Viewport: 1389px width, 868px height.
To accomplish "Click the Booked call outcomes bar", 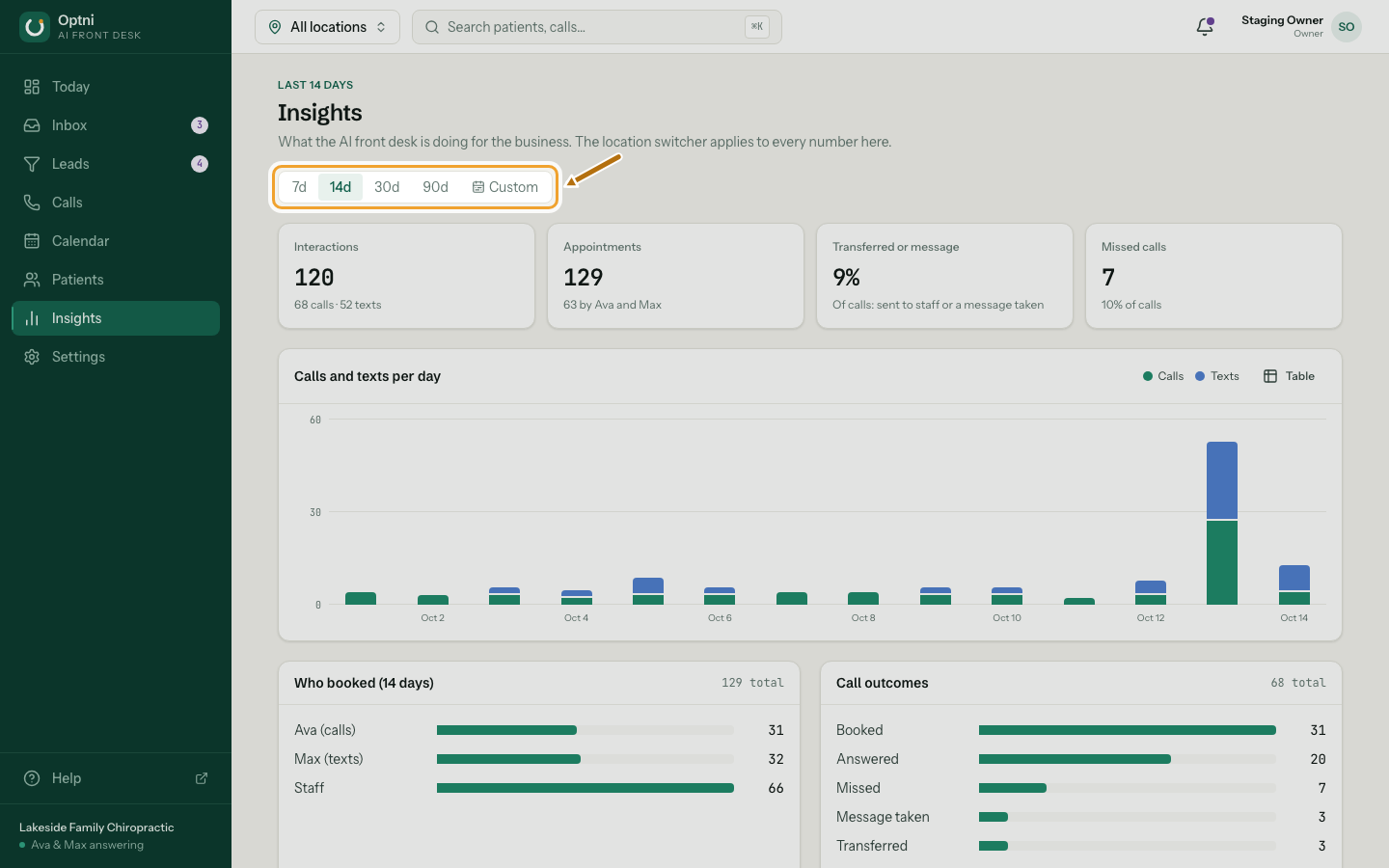I will click(x=1128, y=730).
